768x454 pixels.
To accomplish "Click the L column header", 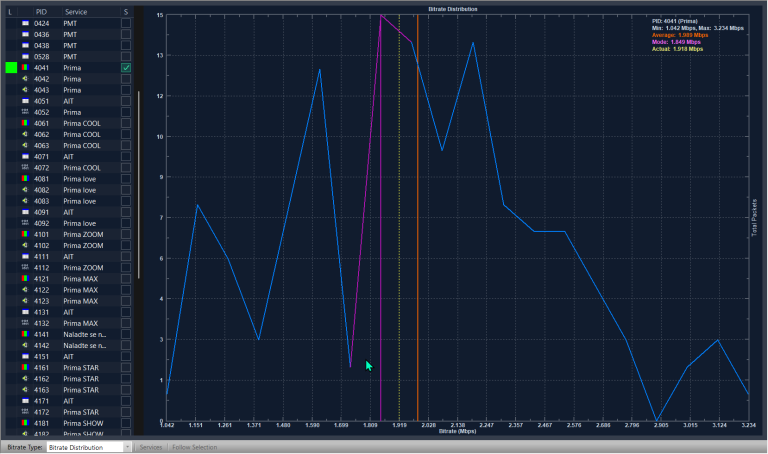I will point(10,12).
